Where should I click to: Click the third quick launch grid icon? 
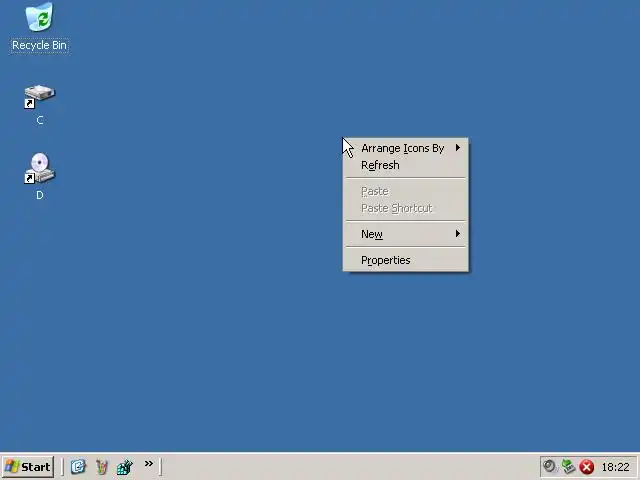pyautogui.click(x=124, y=467)
